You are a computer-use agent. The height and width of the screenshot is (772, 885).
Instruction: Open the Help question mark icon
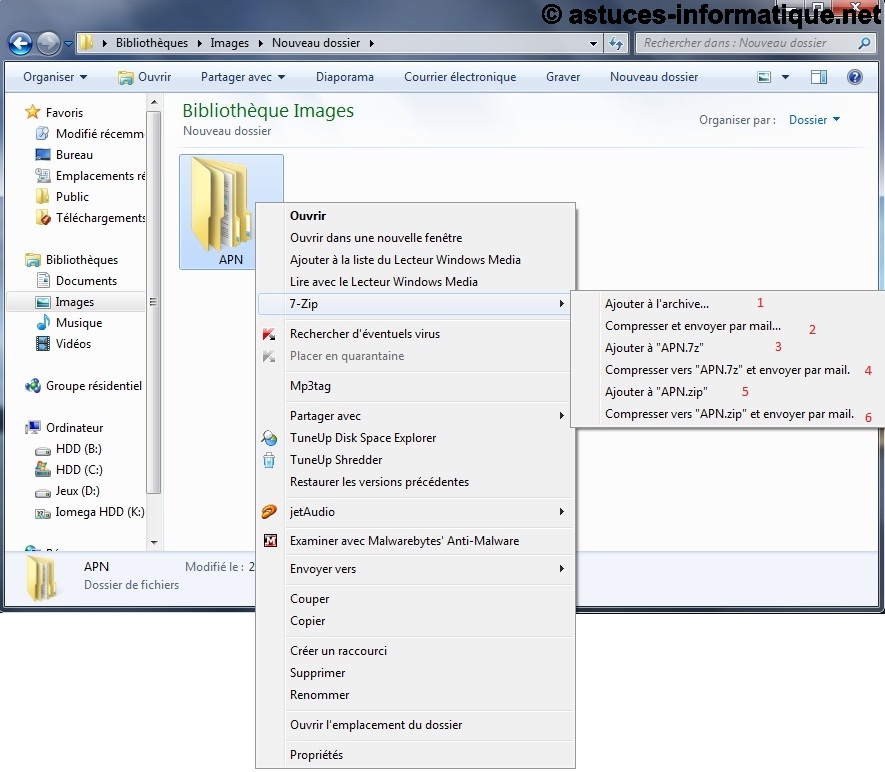(855, 77)
